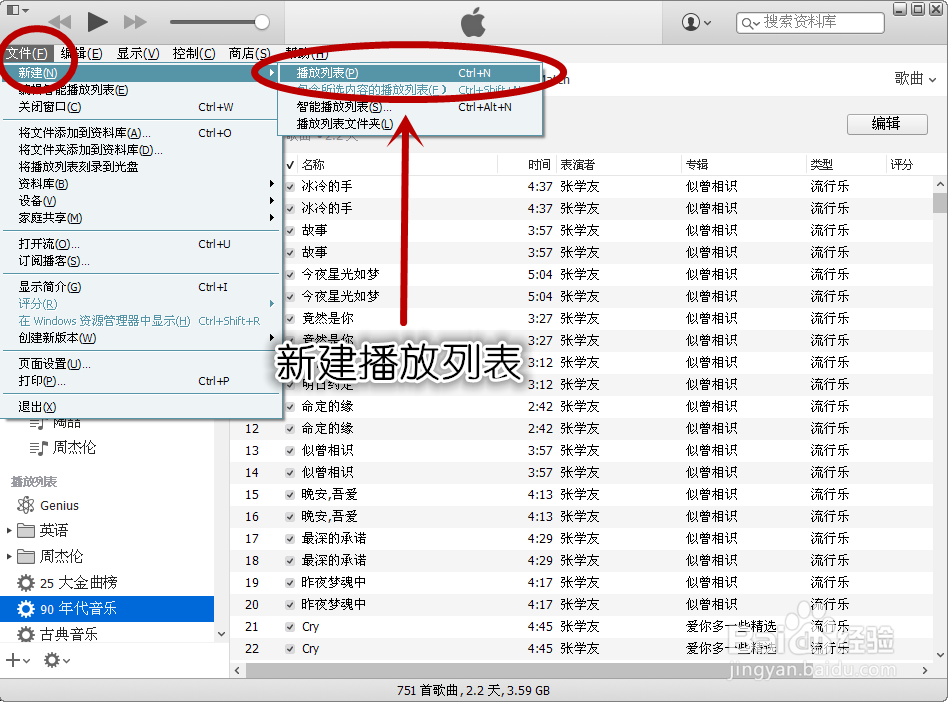
Task: Click the Next track fast-forward button
Action: click(x=135, y=22)
